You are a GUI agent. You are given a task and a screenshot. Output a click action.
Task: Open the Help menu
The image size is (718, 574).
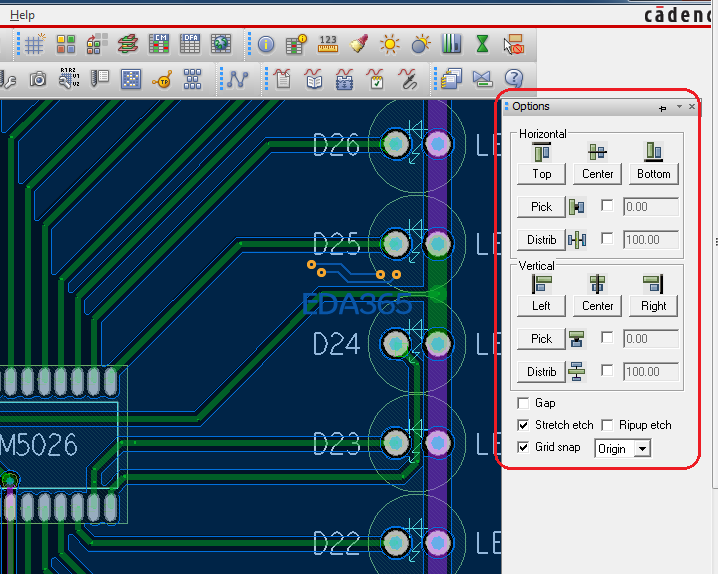coord(22,15)
